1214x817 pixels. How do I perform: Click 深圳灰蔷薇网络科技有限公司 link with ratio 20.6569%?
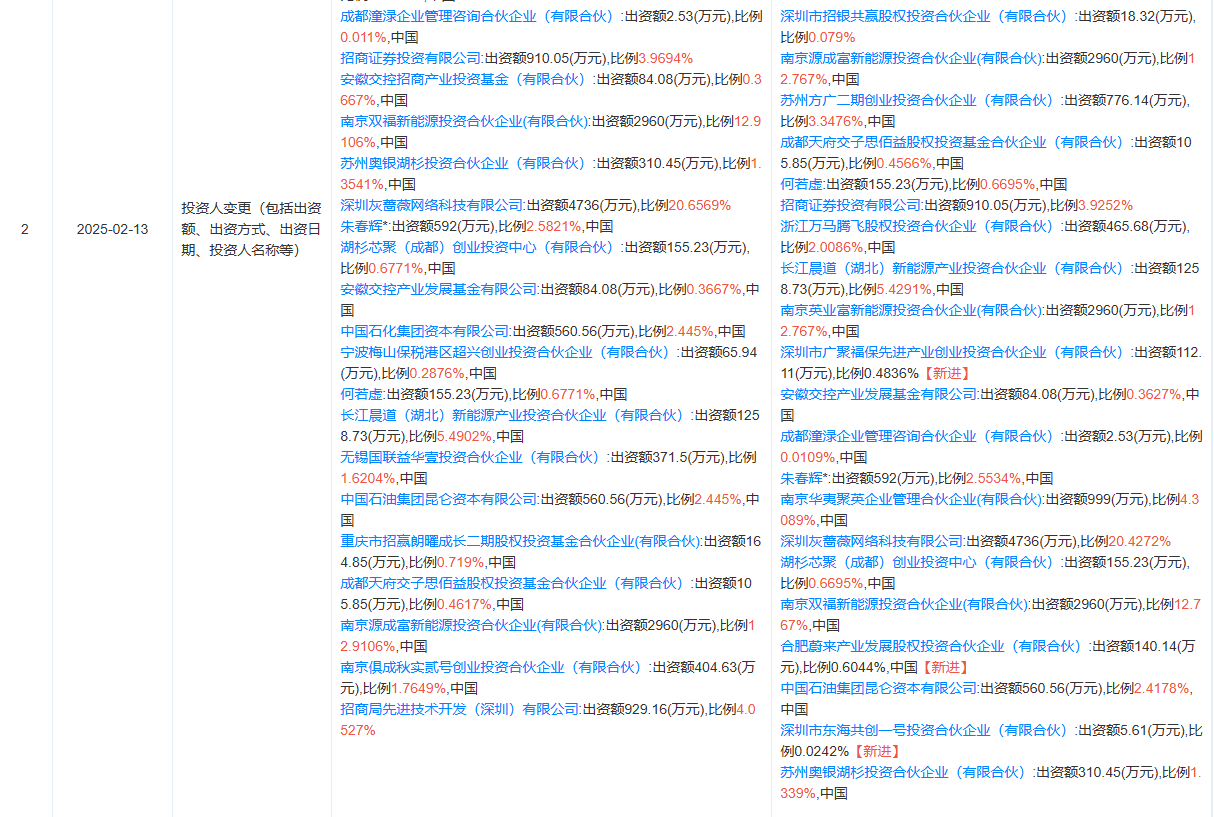(432, 205)
